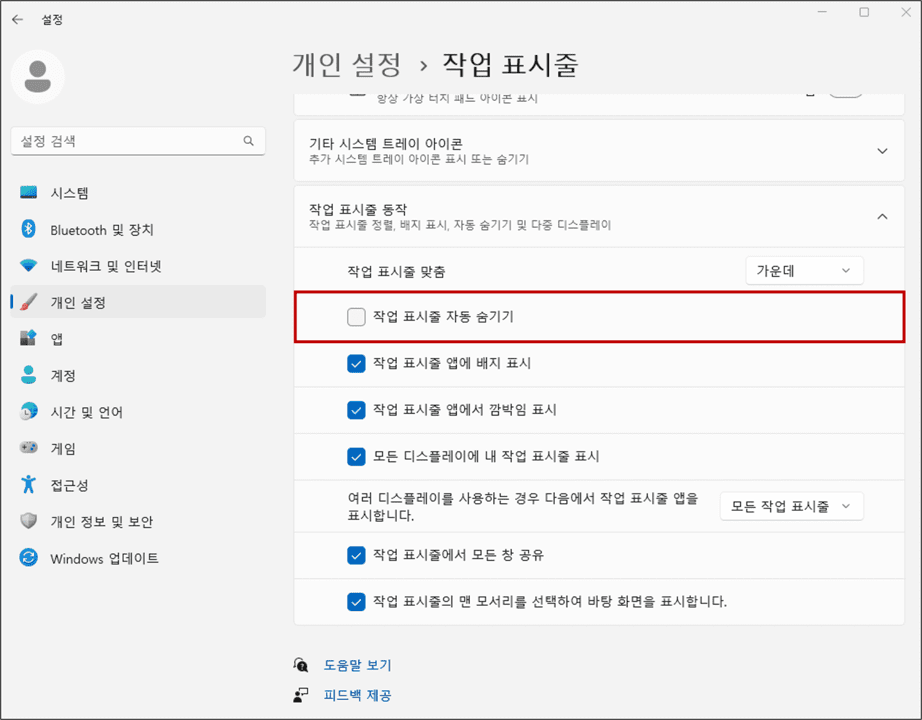Select 개인 설정 in the breadcrumb
This screenshot has height=720, width=922.
347,63
